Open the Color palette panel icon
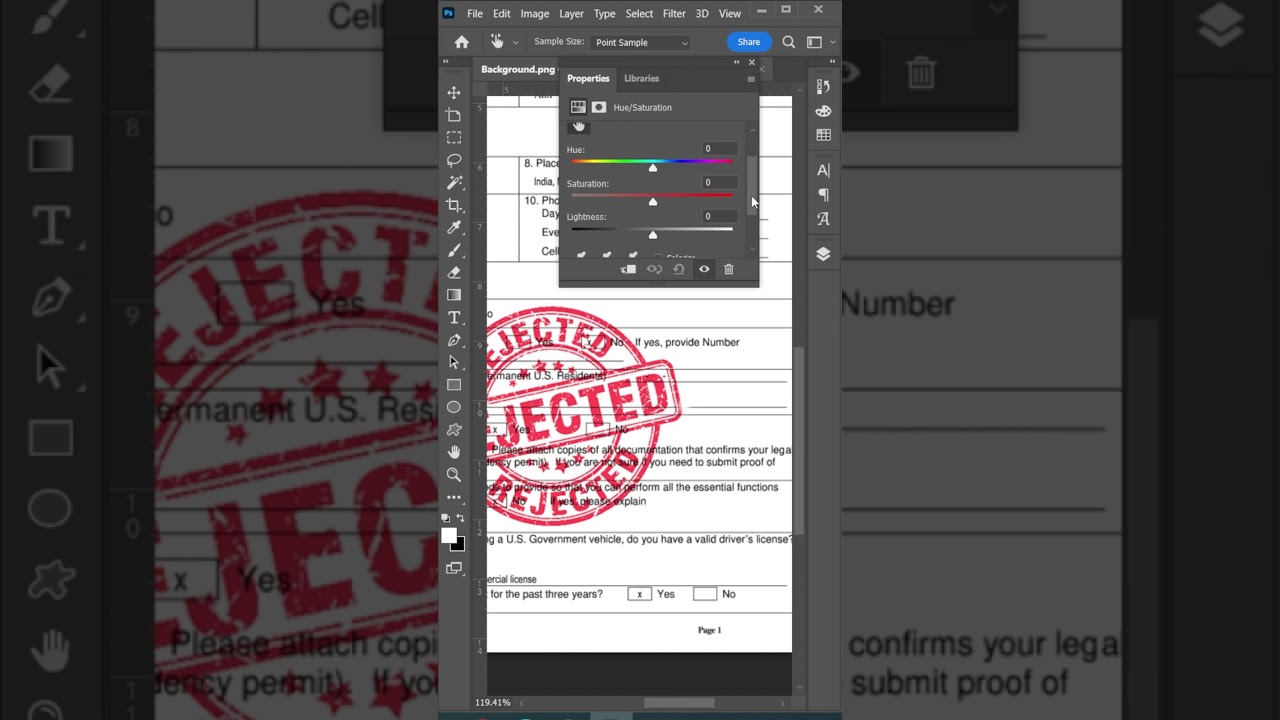The height and width of the screenshot is (720, 1280). coord(823,111)
